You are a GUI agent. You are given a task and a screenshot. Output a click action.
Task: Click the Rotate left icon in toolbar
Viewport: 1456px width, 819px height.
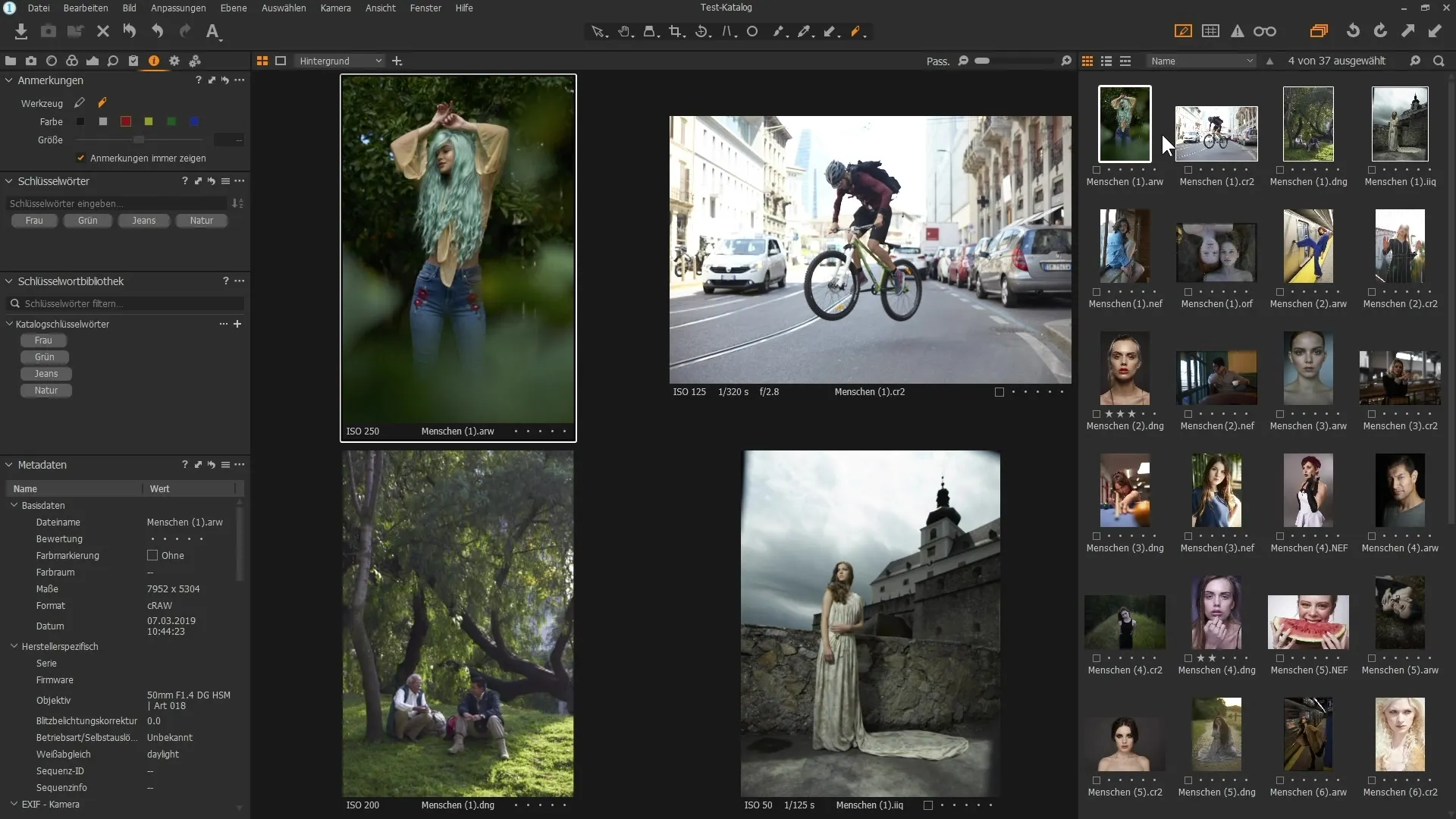pos(1353,31)
